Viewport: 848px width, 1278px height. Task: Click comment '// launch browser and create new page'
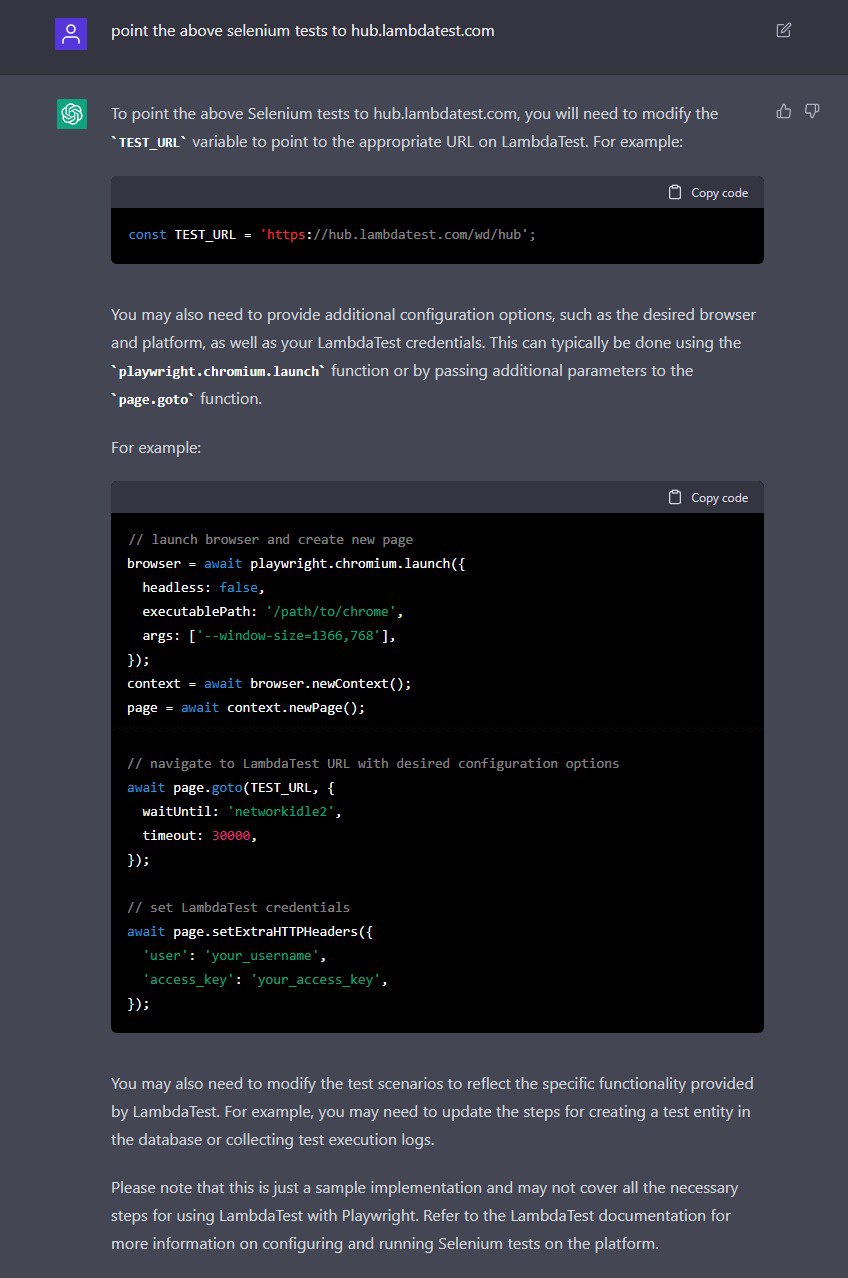pyautogui.click(x=270, y=540)
